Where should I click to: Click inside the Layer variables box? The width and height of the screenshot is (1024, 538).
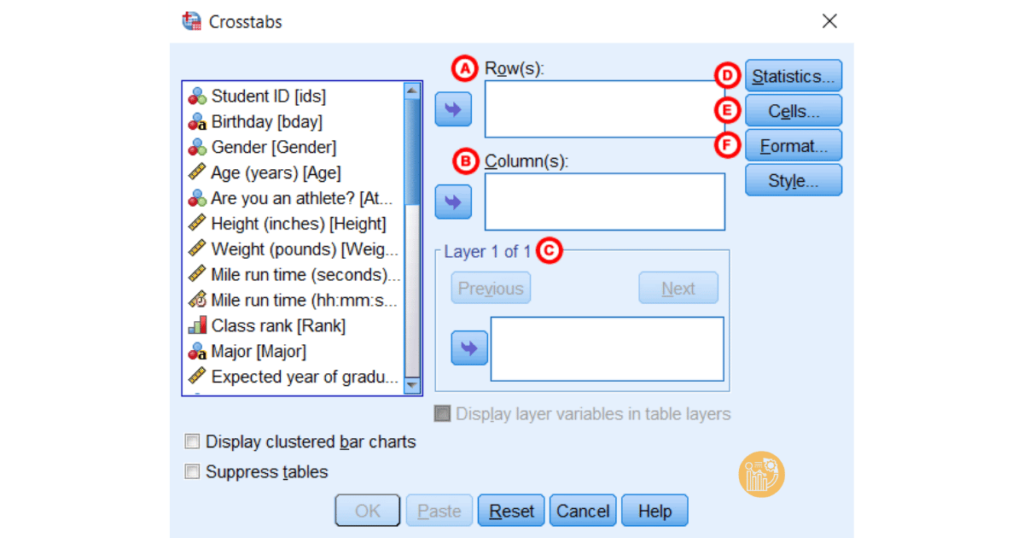point(607,349)
